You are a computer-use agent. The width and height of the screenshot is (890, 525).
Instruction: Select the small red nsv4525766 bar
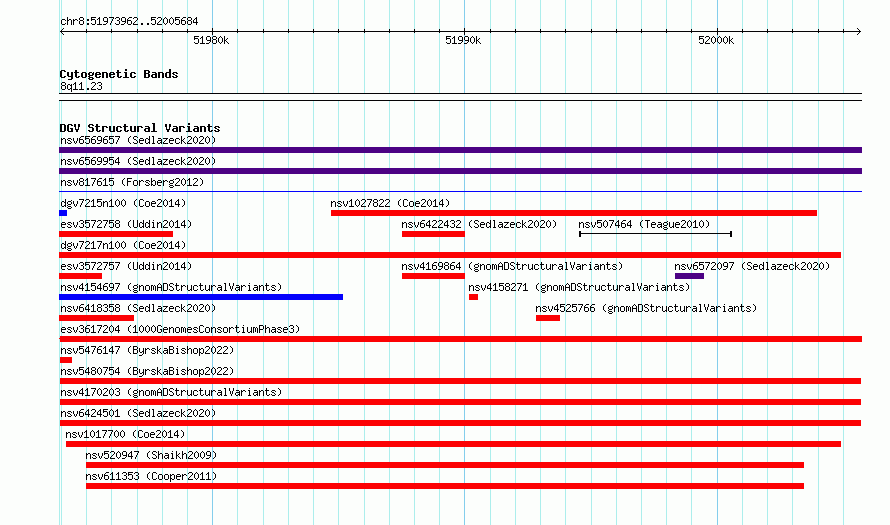pyautogui.click(x=548, y=318)
